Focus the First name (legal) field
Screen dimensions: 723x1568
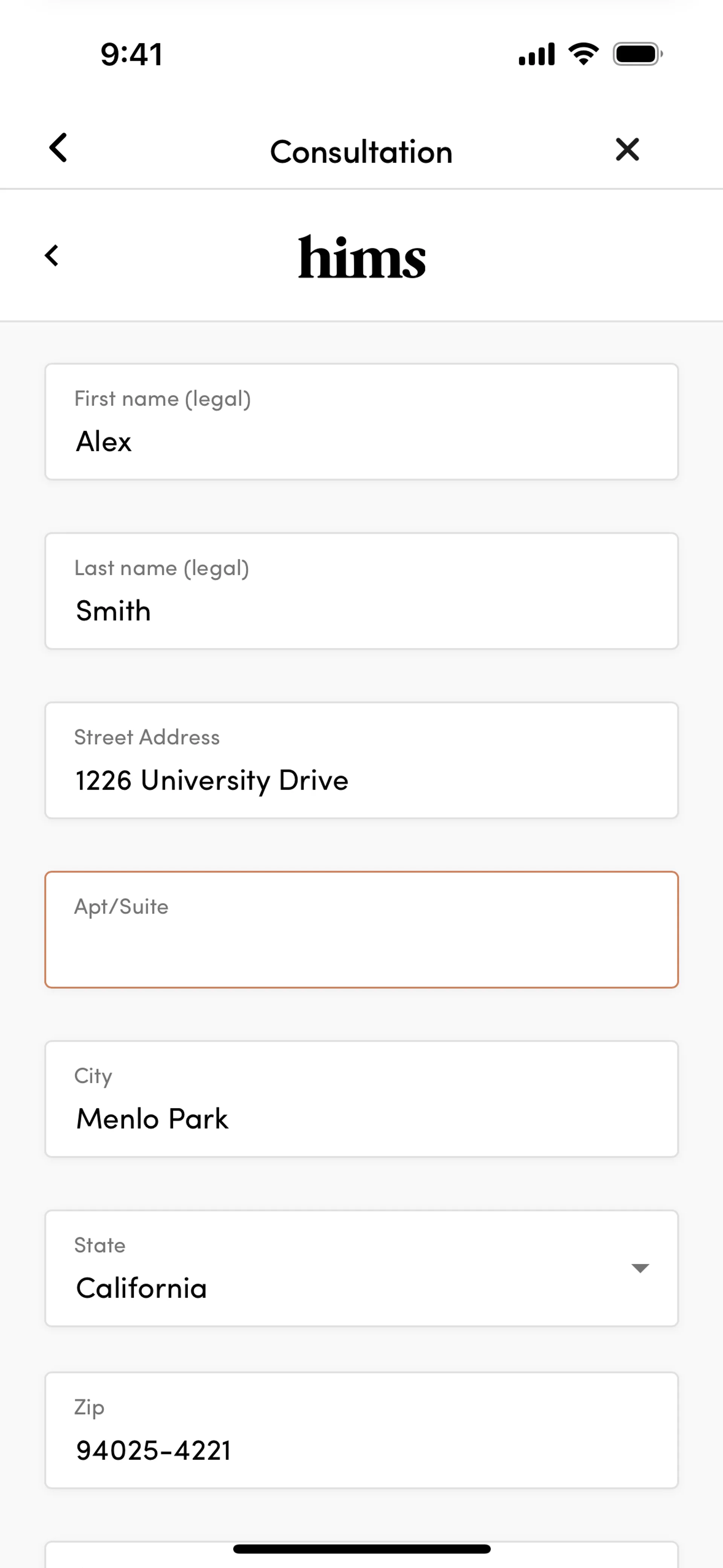(361, 422)
